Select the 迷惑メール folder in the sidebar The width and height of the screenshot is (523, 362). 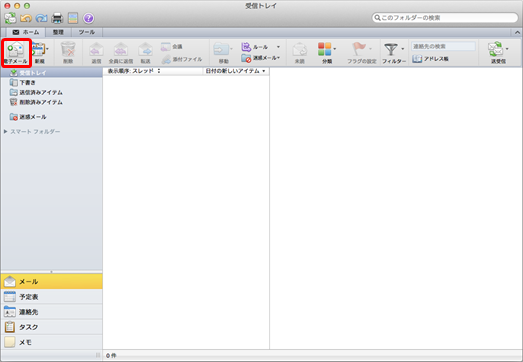tap(52, 117)
